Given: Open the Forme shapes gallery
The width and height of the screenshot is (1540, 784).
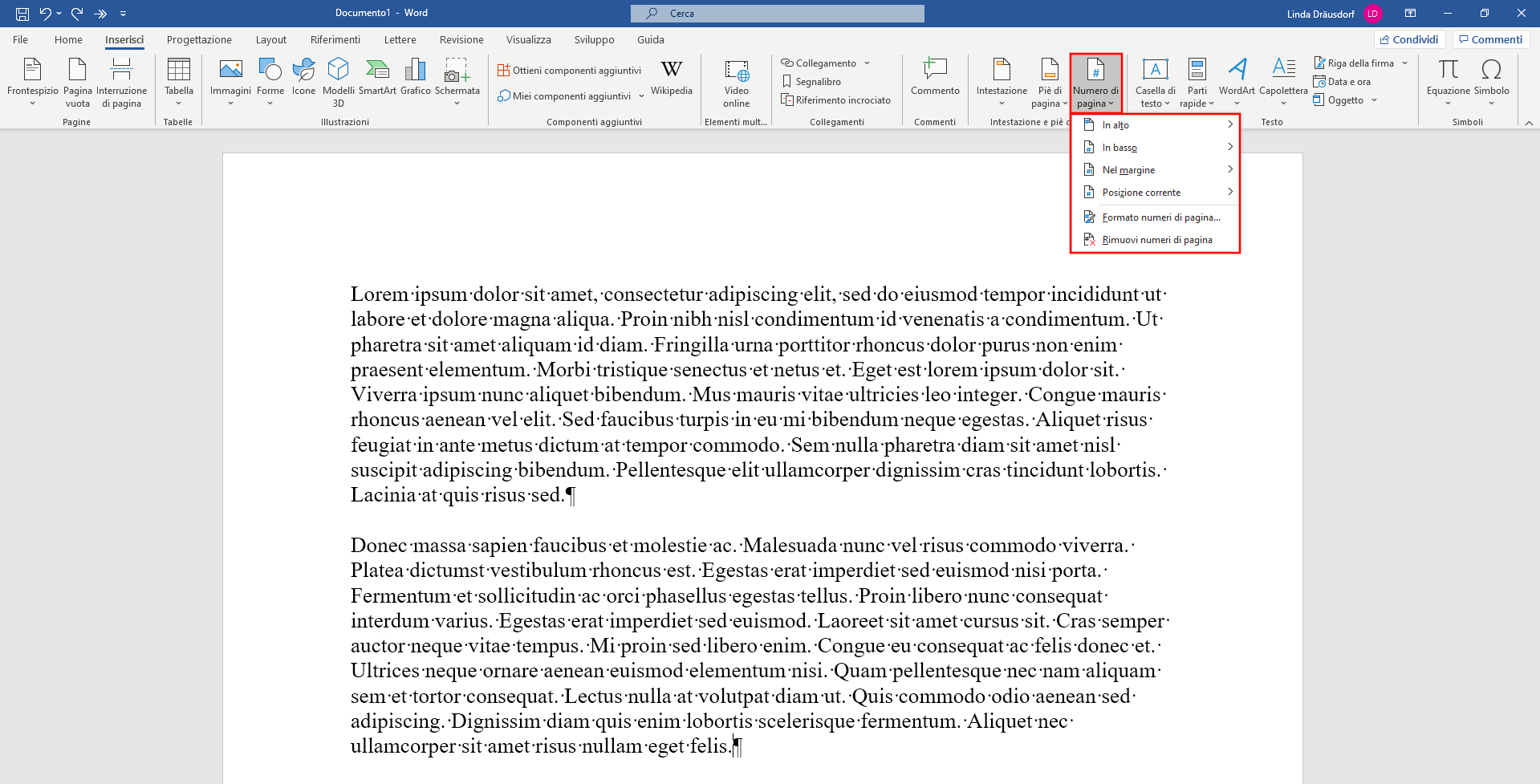Looking at the screenshot, I should click(x=270, y=80).
